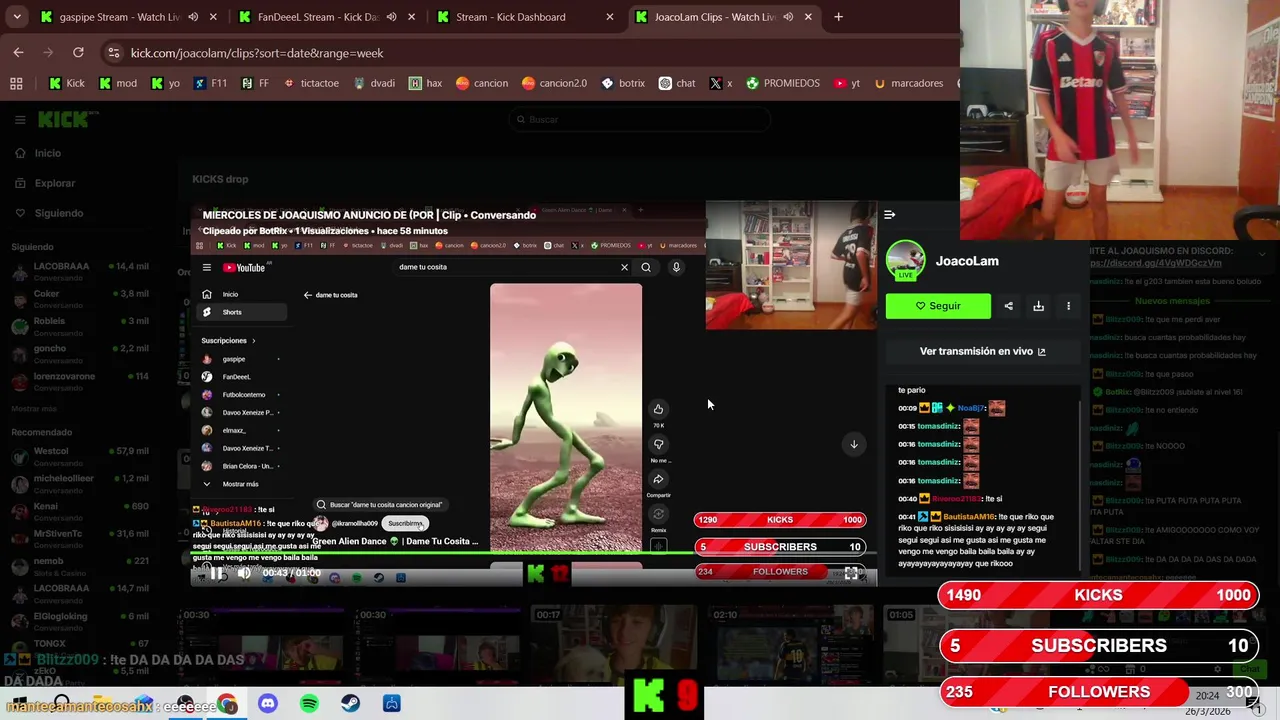Close the Stream - Kick Dashboard tab
This screenshot has width=1280, height=720.
click(x=609, y=17)
